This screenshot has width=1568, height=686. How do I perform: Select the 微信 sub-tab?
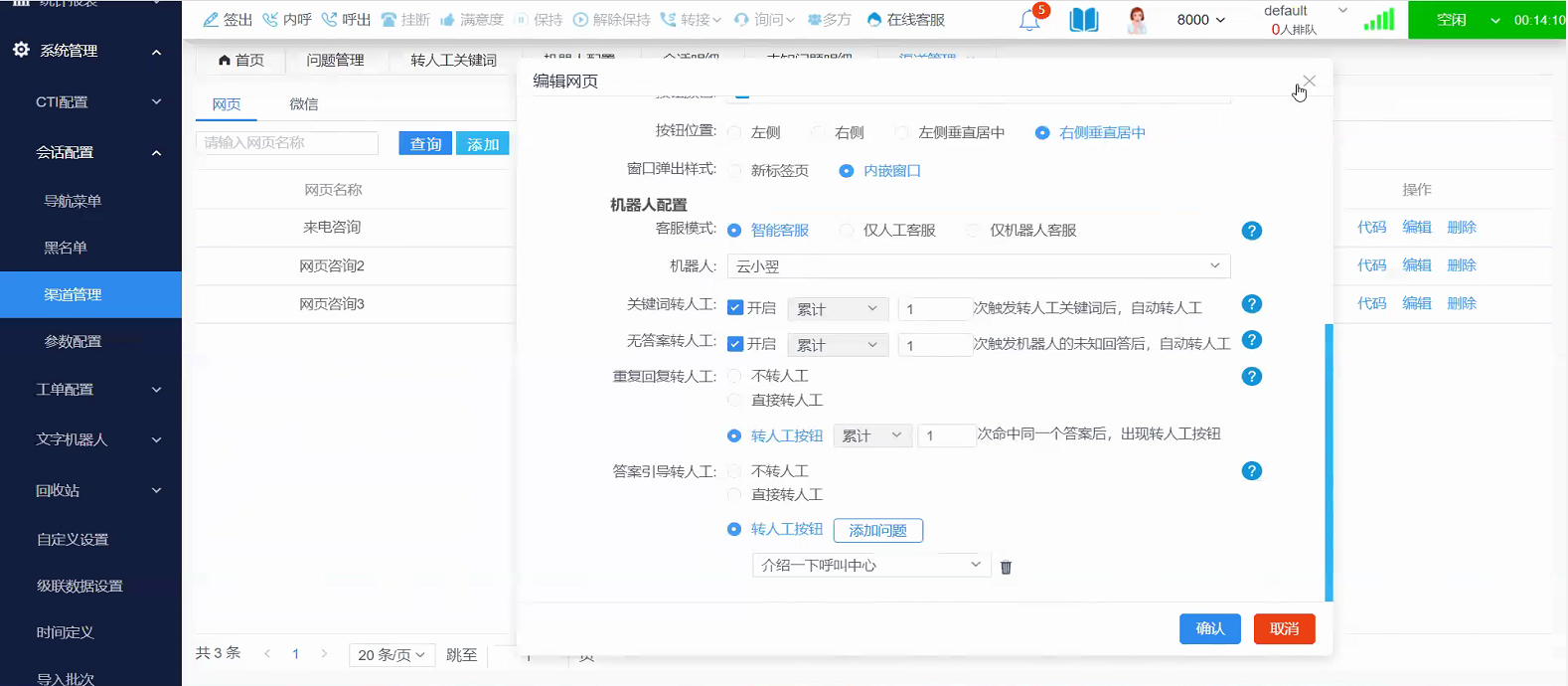click(304, 104)
